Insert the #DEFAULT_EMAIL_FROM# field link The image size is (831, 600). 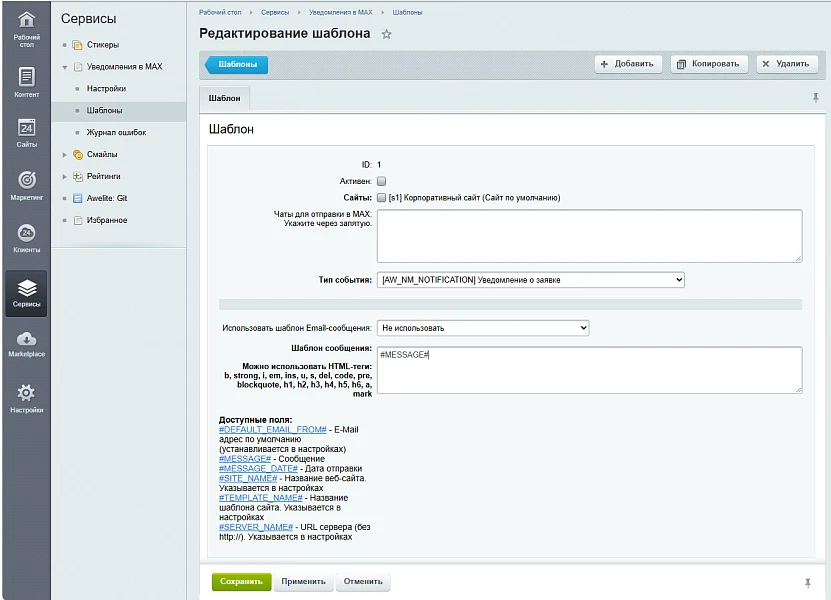pyautogui.click(x=273, y=430)
